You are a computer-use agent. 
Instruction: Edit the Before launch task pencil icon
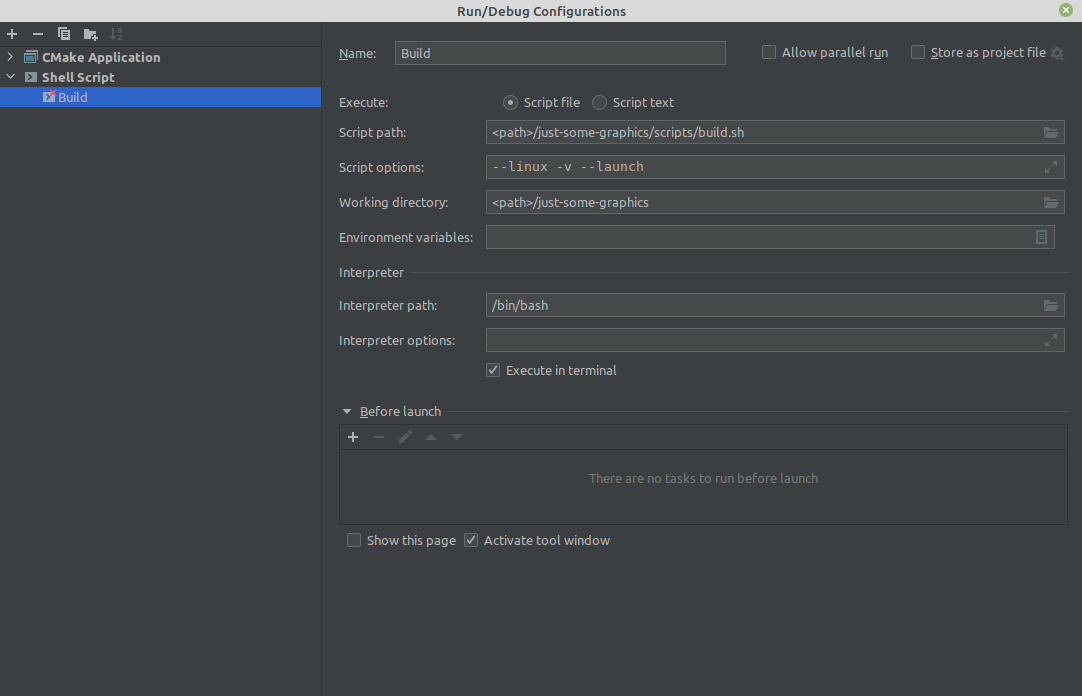(x=405, y=437)
